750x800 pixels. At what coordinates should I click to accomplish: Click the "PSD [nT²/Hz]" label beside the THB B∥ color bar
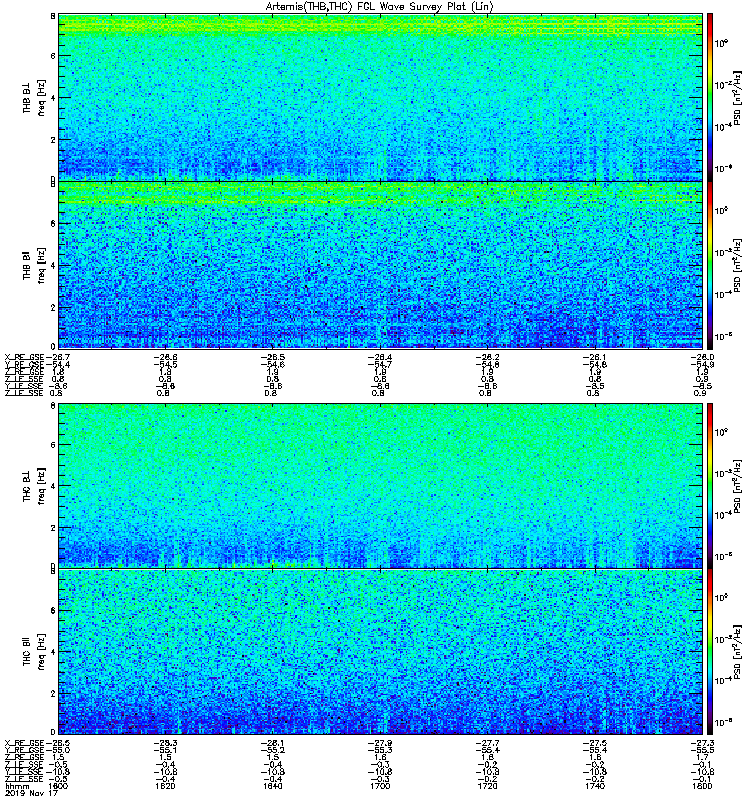tap(738, 265)
